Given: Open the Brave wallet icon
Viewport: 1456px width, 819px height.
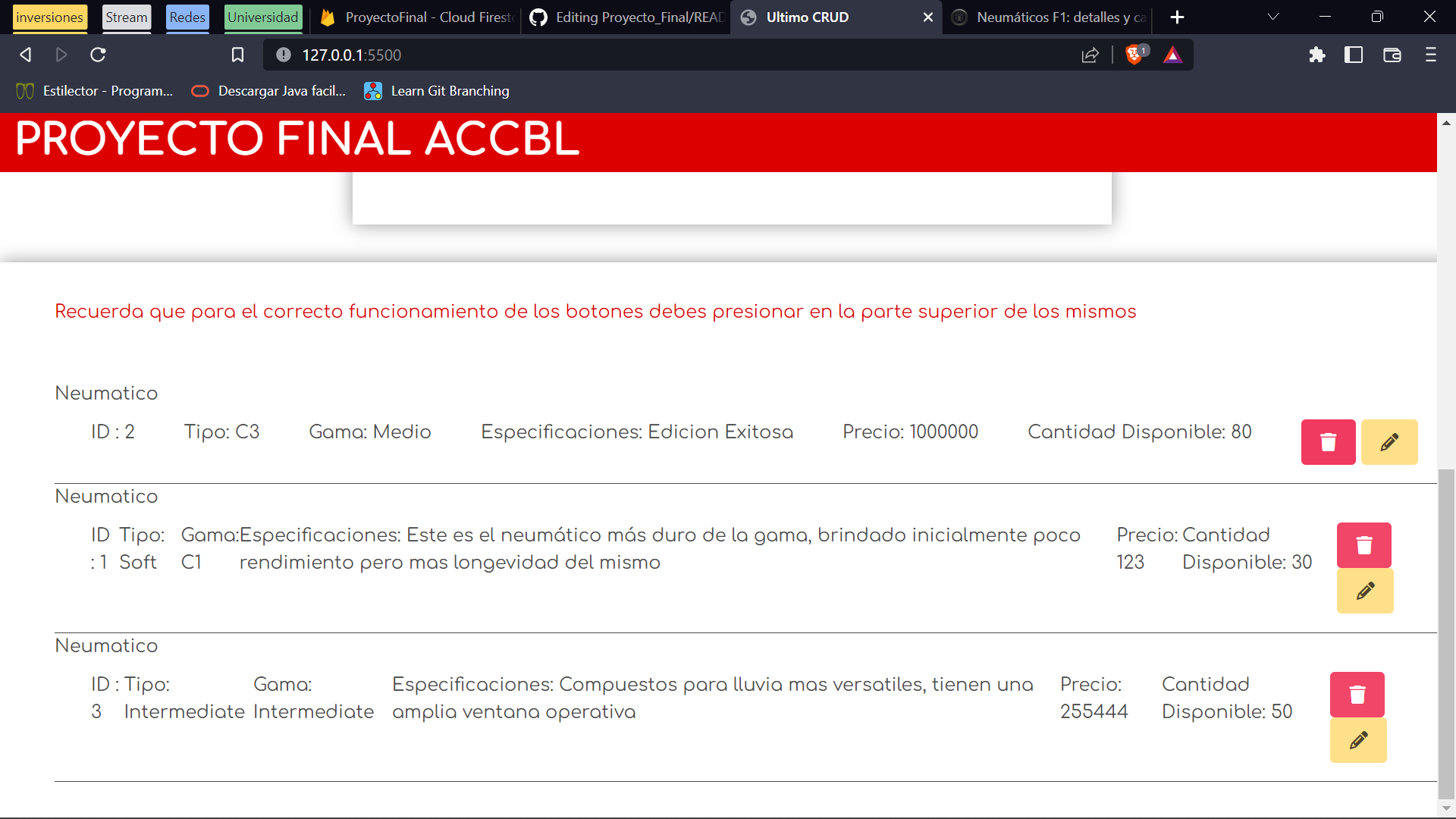Looking at the screenshot, I should pyautogui.click(x=1392, y=55).
